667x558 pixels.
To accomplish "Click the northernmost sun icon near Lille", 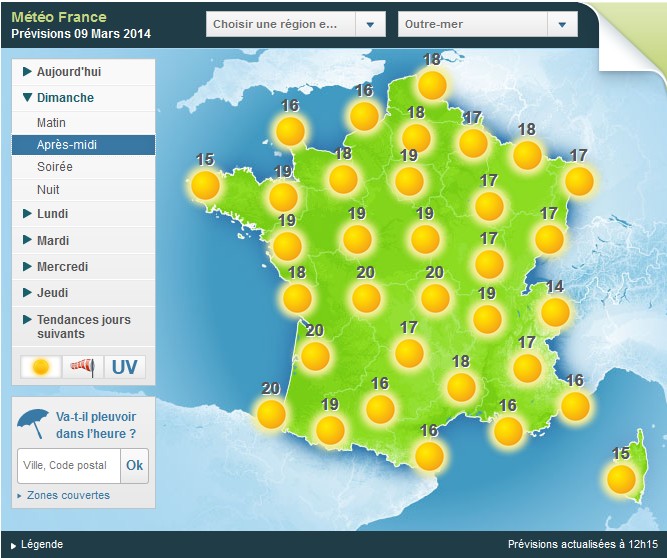I will coord(432,85).
